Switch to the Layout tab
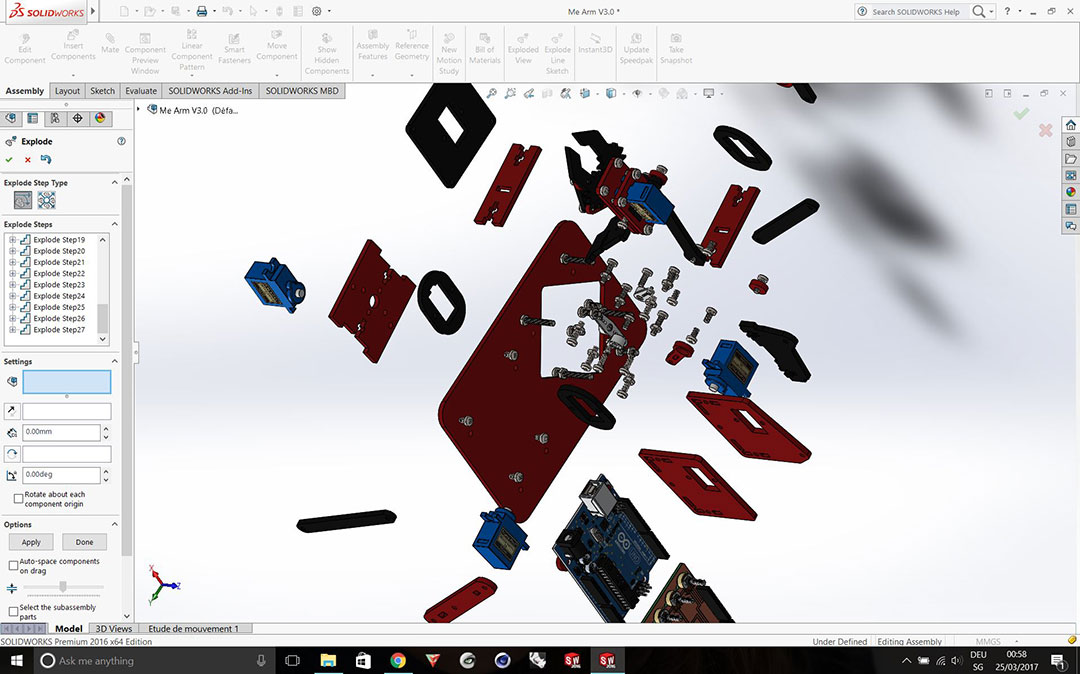 68,91
